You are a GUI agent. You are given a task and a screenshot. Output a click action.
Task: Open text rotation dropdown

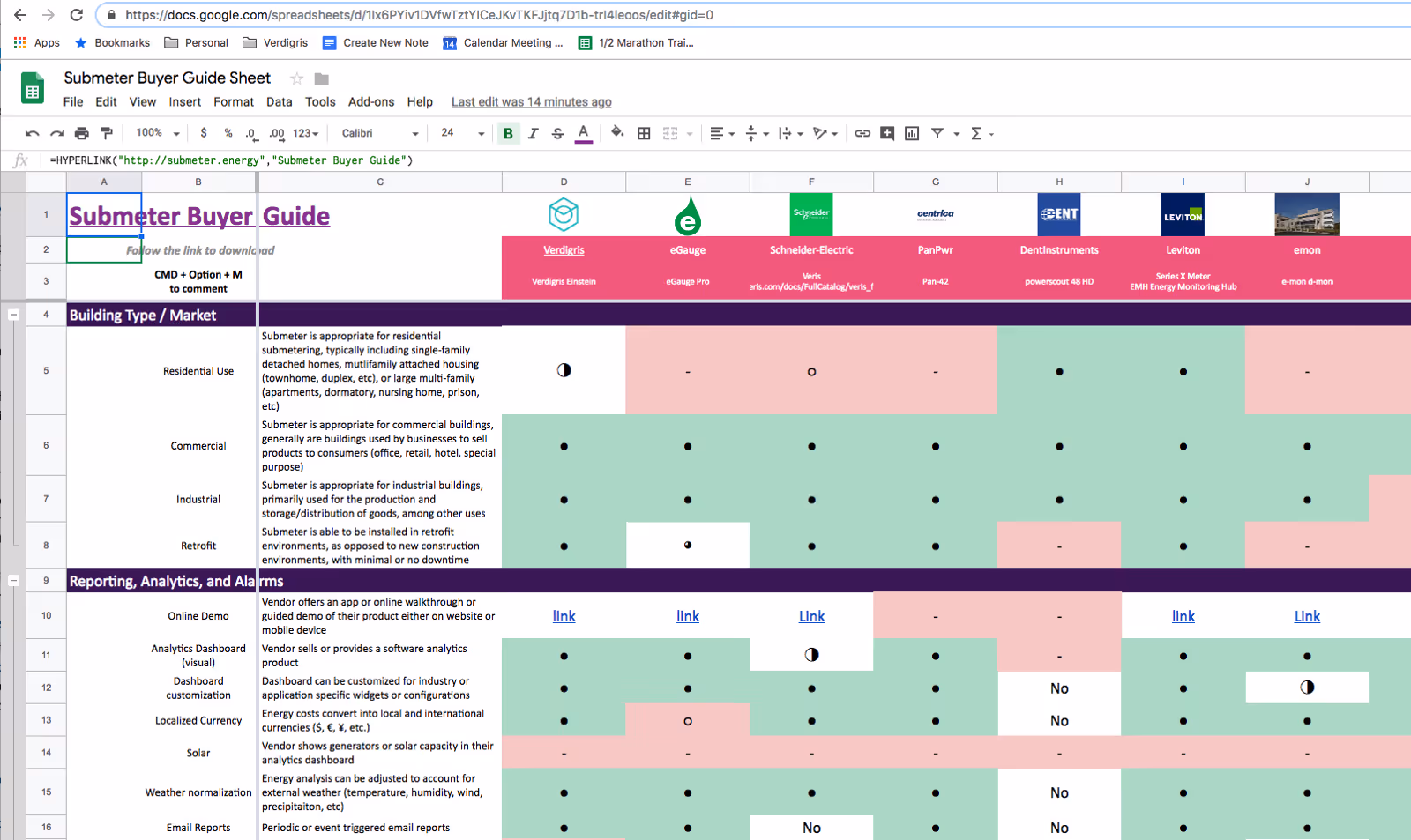[x=825, y=133]
